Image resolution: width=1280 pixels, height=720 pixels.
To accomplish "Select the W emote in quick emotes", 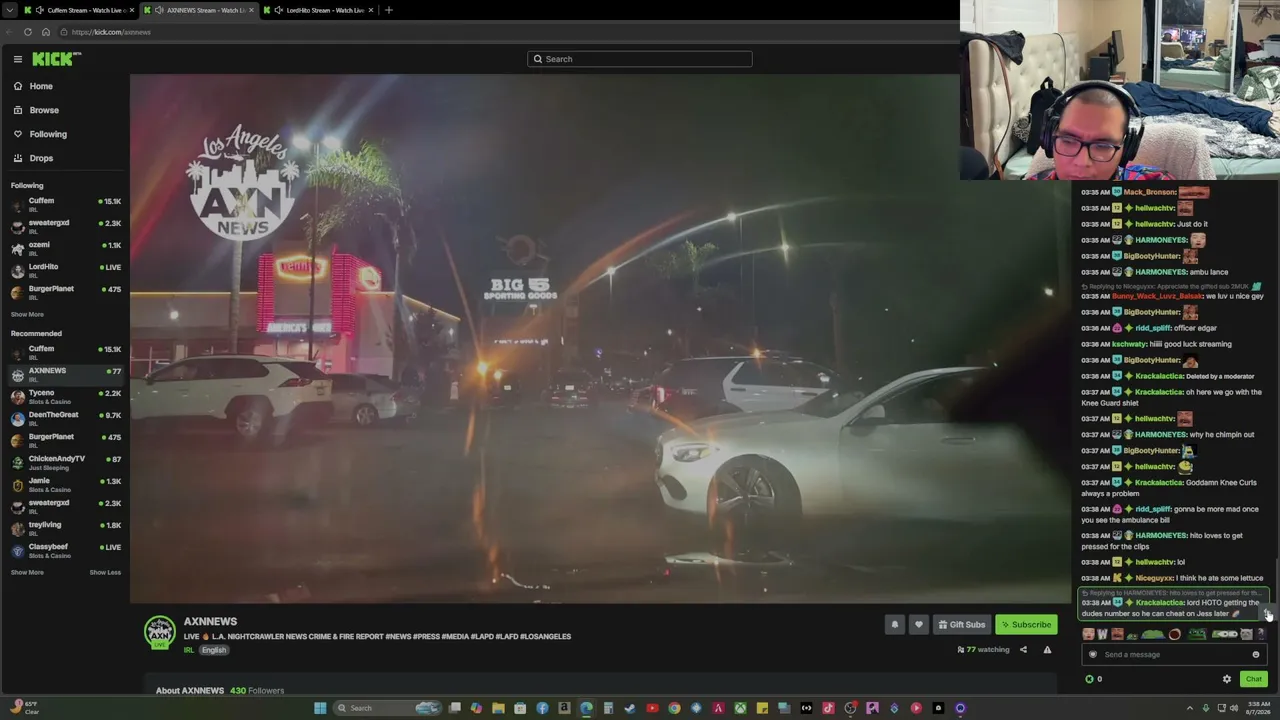I will 1102,634.
